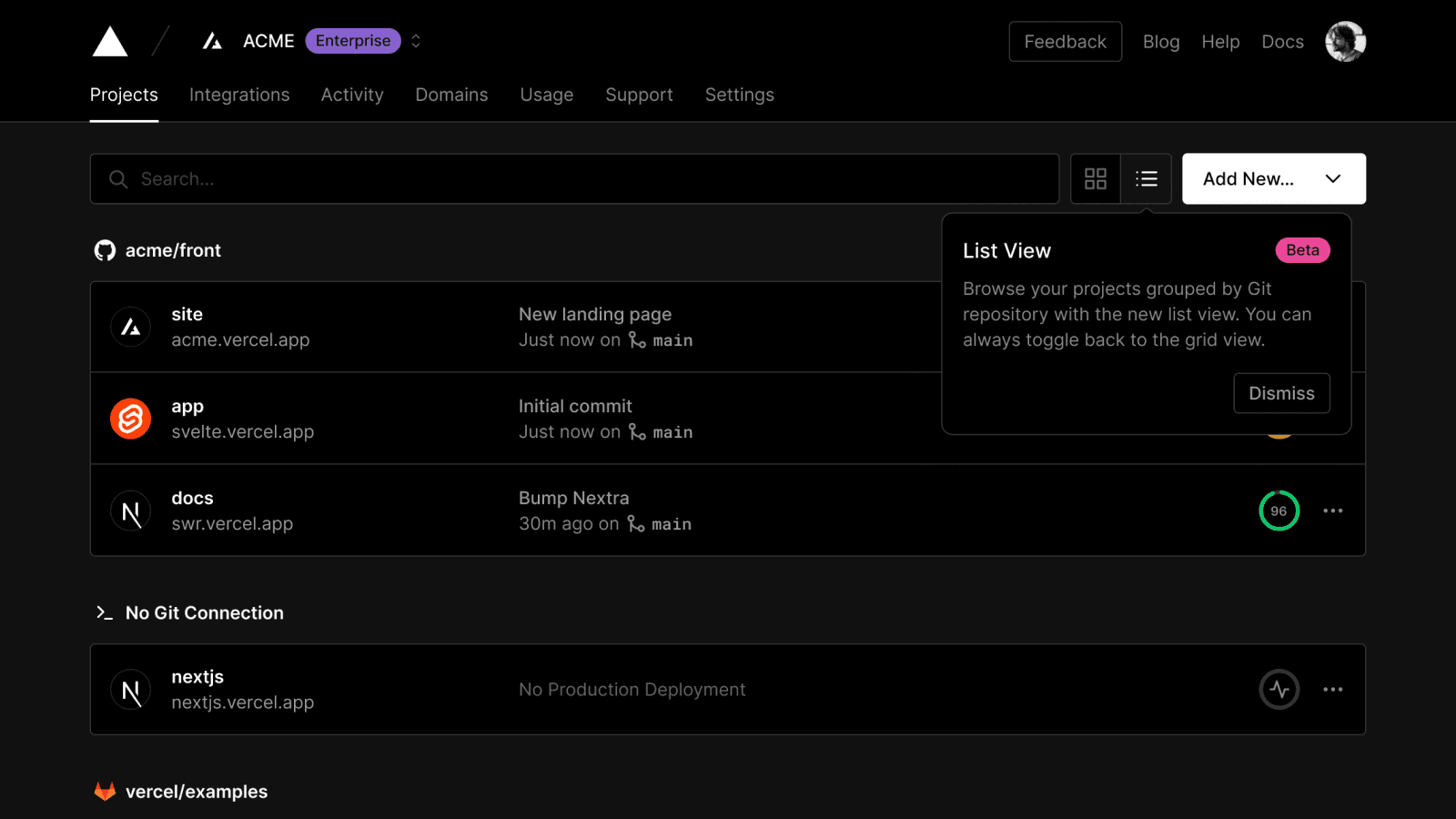This screenshot has height=819, width=1456.
Task: Focus the project search field
Action: (x=582, y=179)
